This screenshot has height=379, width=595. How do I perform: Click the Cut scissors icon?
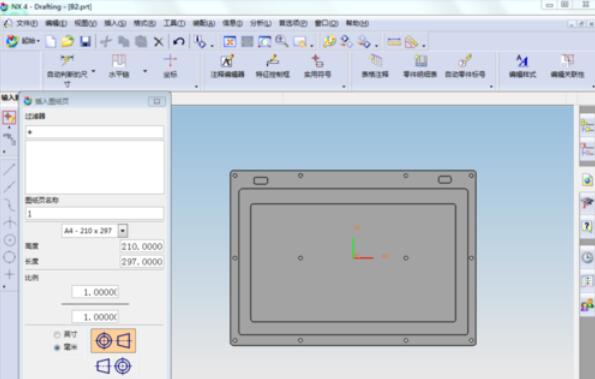click(106, 41)
